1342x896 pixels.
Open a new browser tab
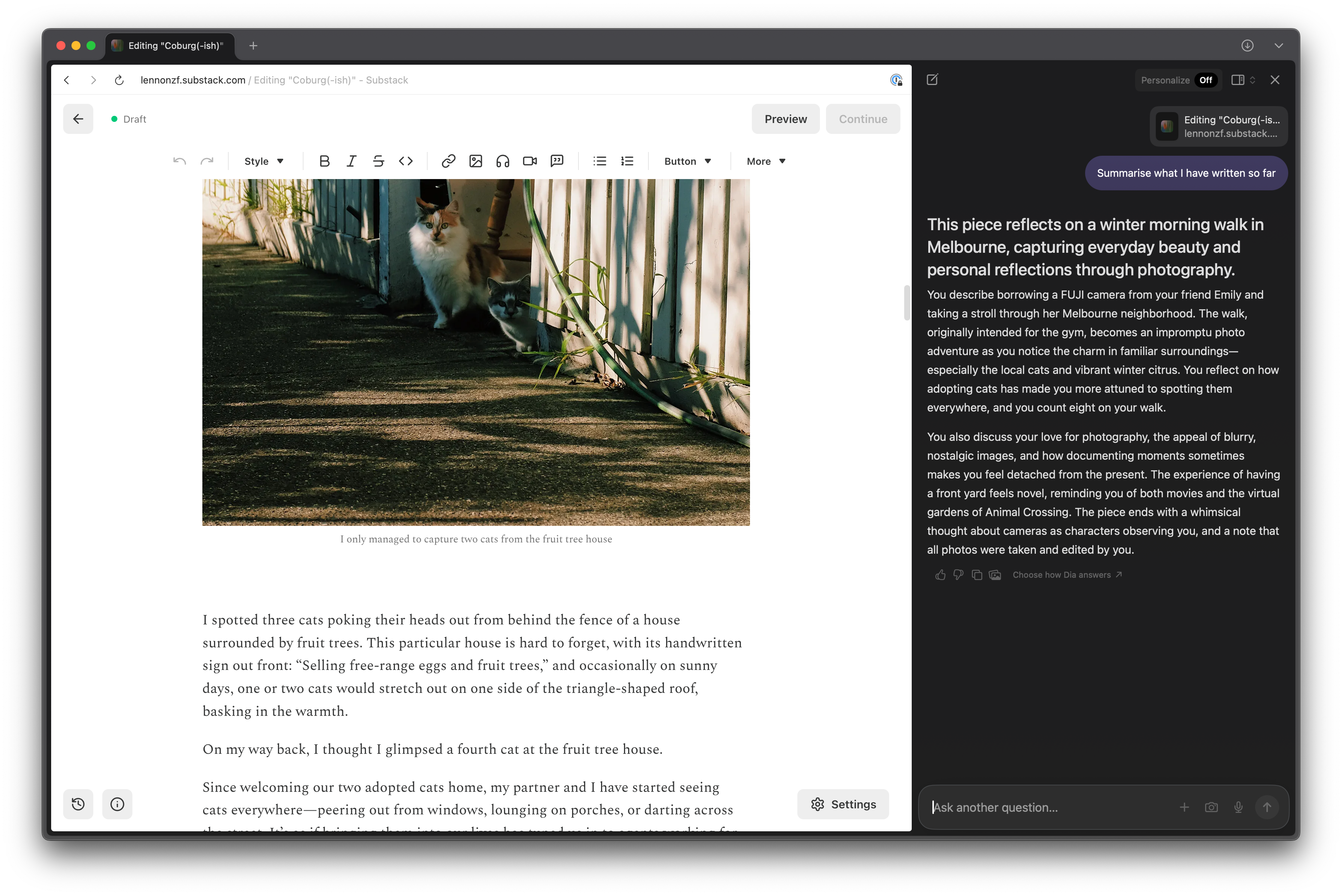(253, 46)
